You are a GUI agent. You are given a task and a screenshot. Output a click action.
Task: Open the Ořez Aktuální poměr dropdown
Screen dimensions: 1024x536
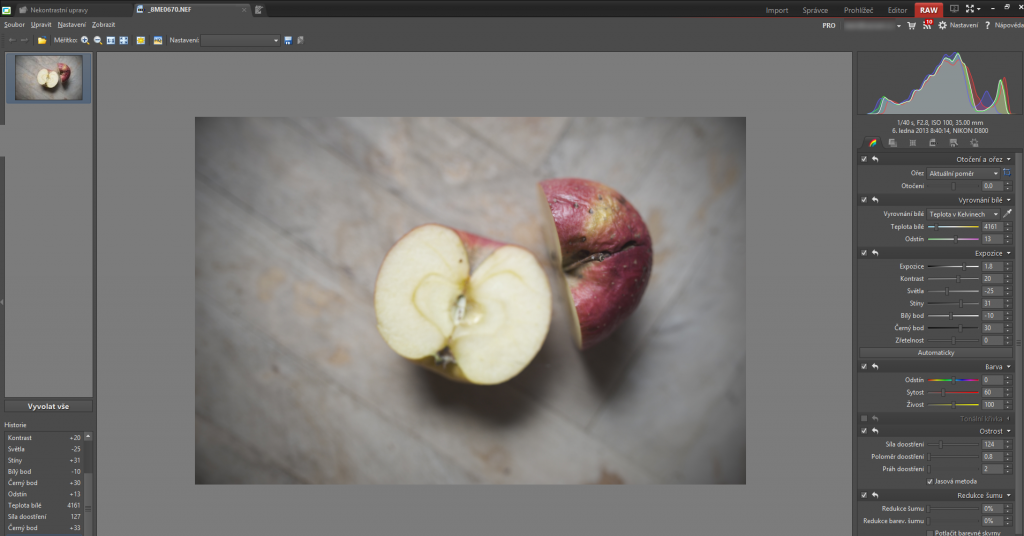pos(963,173)
